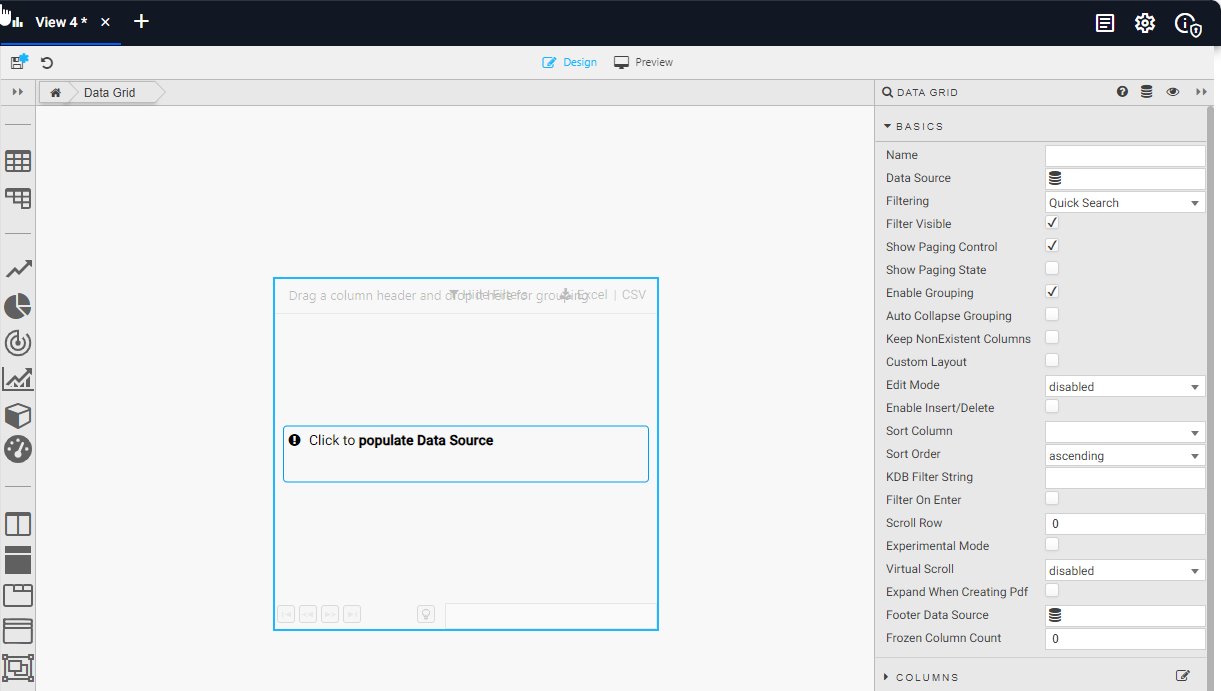This screenshot has height=691, width=1221.
Task: Click the KDB Filter String field
Action: pyautogui.click(x=1125, y=478)
